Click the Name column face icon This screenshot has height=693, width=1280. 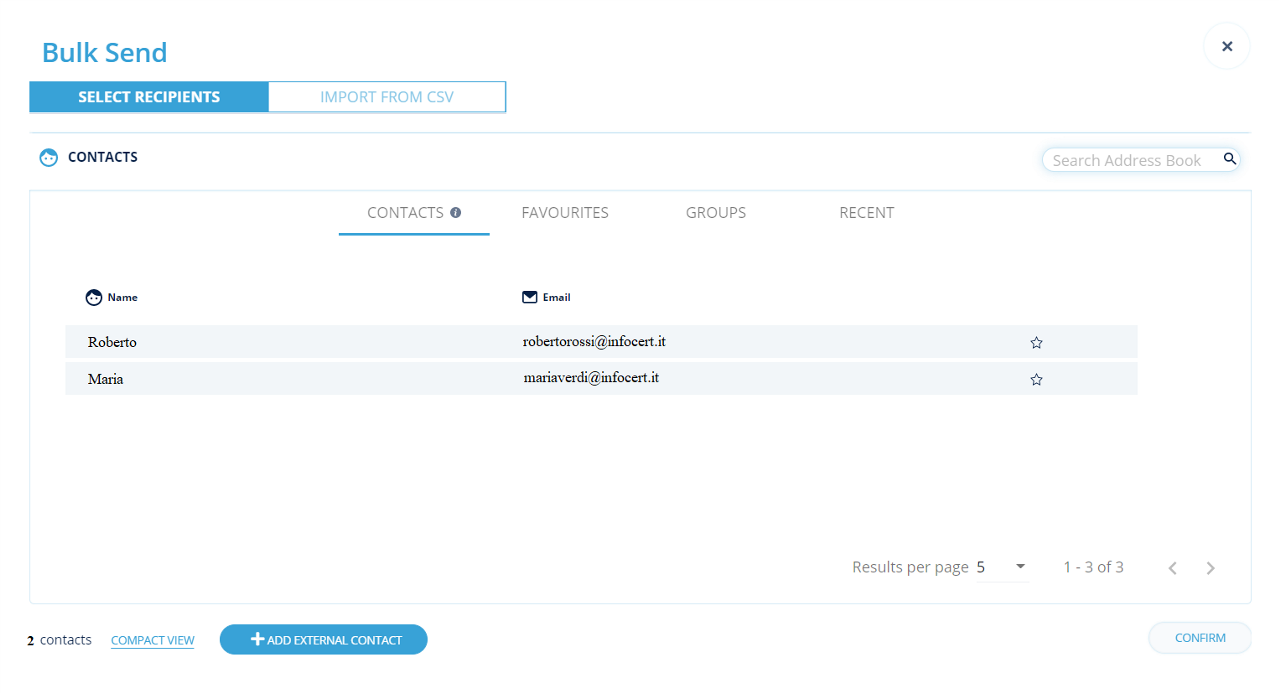click(95, 297)
